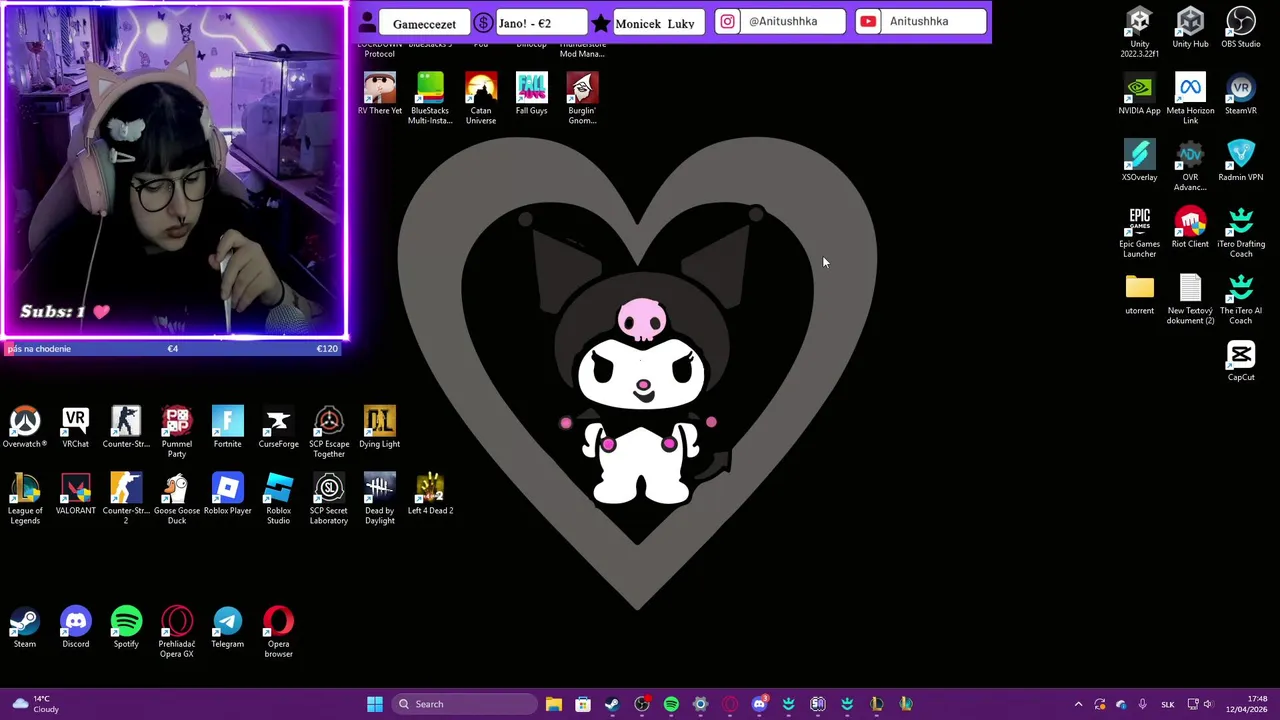Viewport: 1280px width, 720px height.
Task: Switch to OBS Studio on the taskbar
Action: (x=642, y=704)
